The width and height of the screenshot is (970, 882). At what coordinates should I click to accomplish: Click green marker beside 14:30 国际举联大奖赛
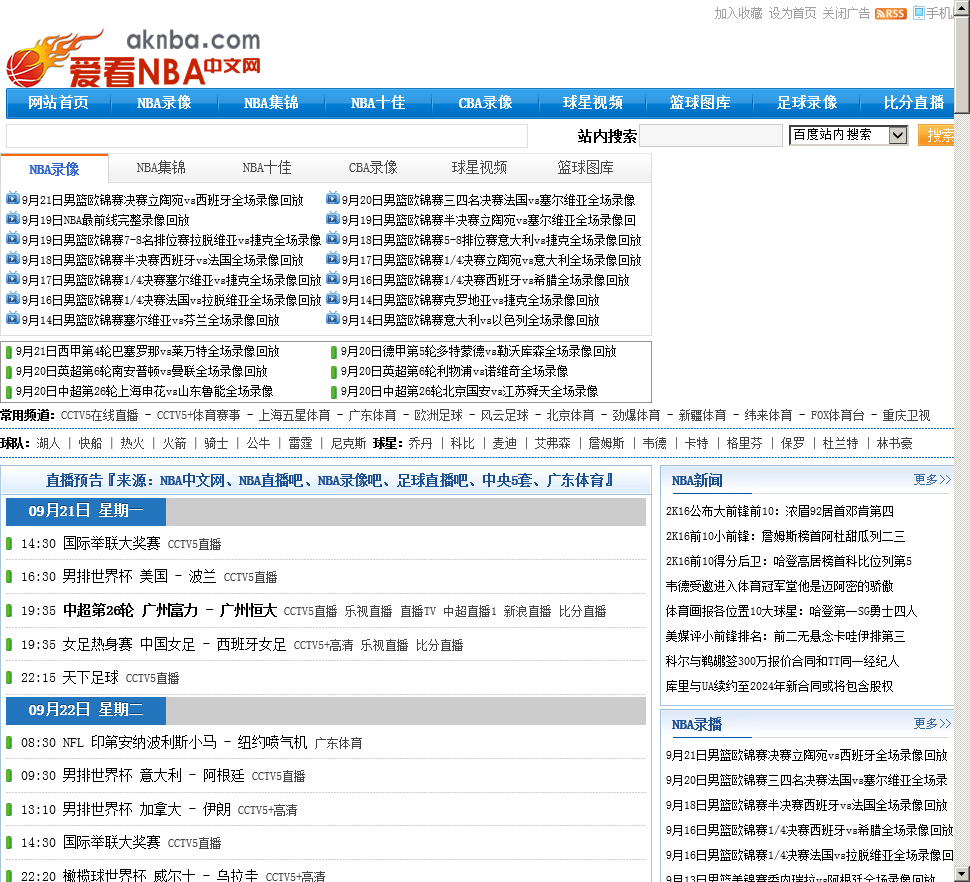(9, 544)
